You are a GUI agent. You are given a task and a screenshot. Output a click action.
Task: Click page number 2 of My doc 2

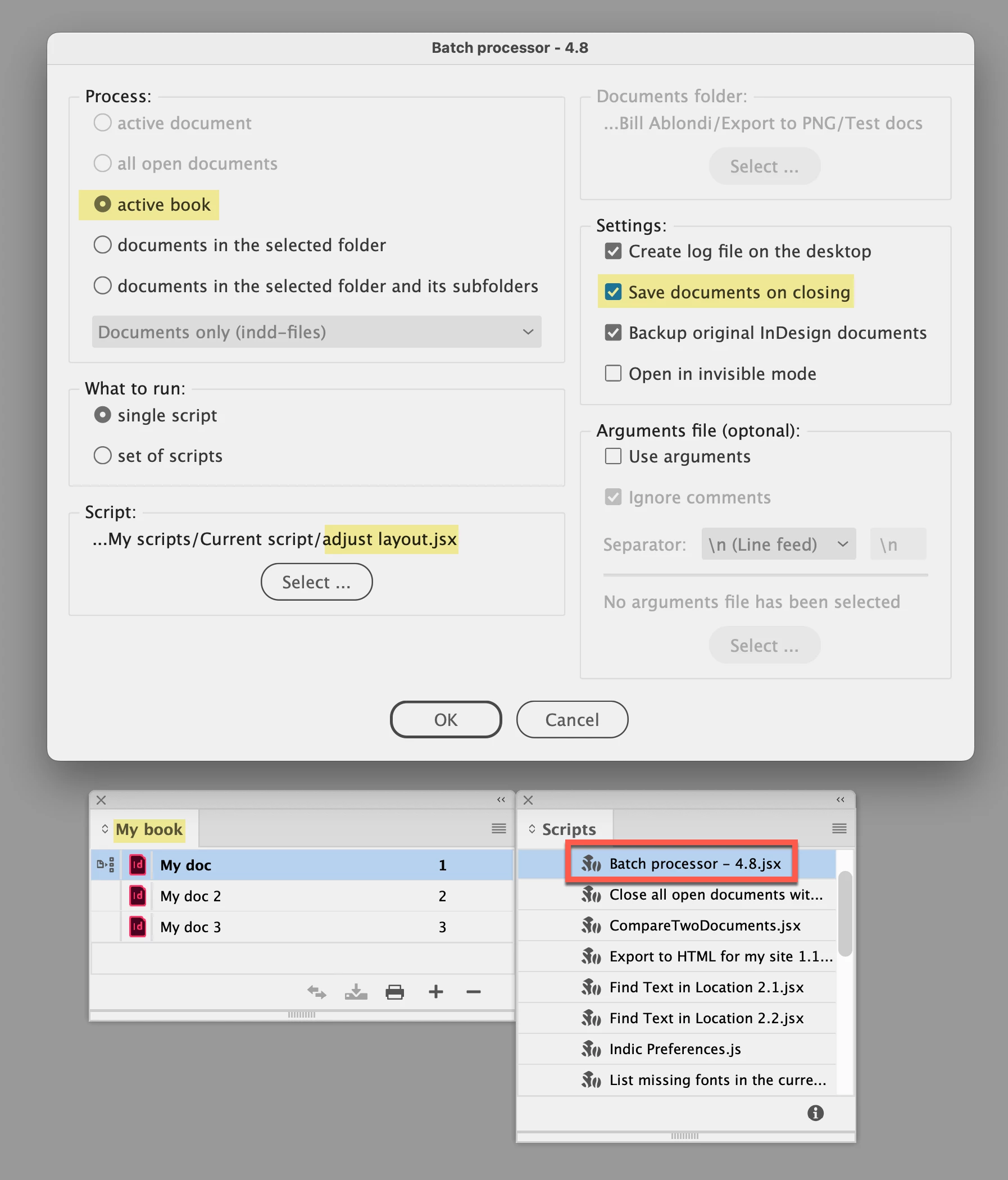point(443,896)
